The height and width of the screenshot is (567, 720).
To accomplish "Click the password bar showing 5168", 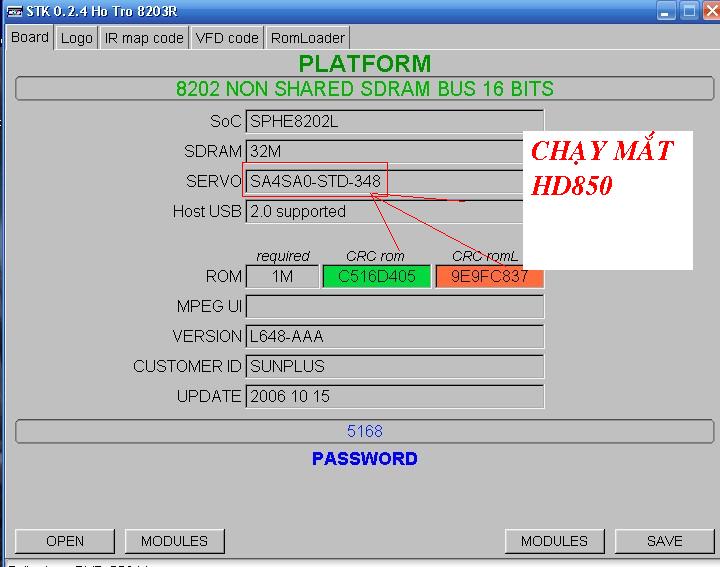I will pos(365,431).
